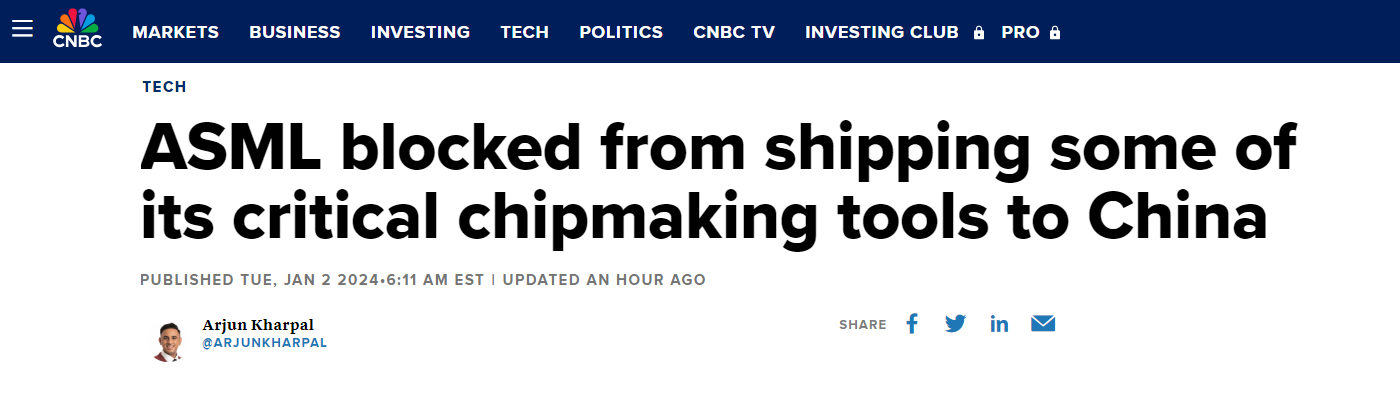
Task: Share the article on Facebook
Action: [912, 324]
